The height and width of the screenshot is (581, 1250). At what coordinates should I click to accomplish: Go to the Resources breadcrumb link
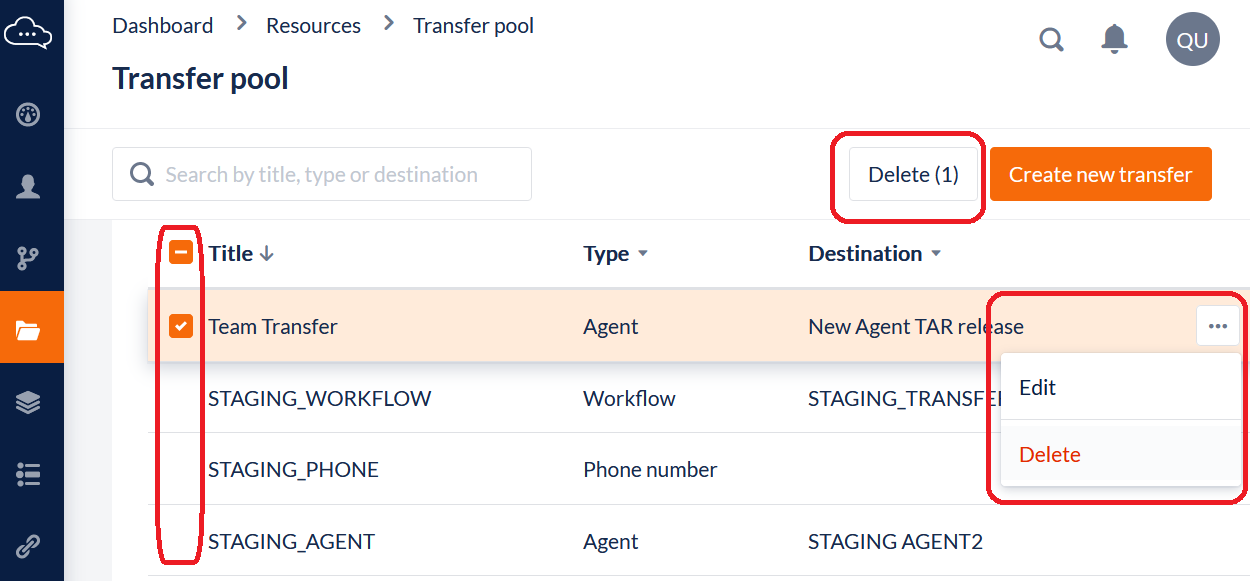(x=313, y=26)
